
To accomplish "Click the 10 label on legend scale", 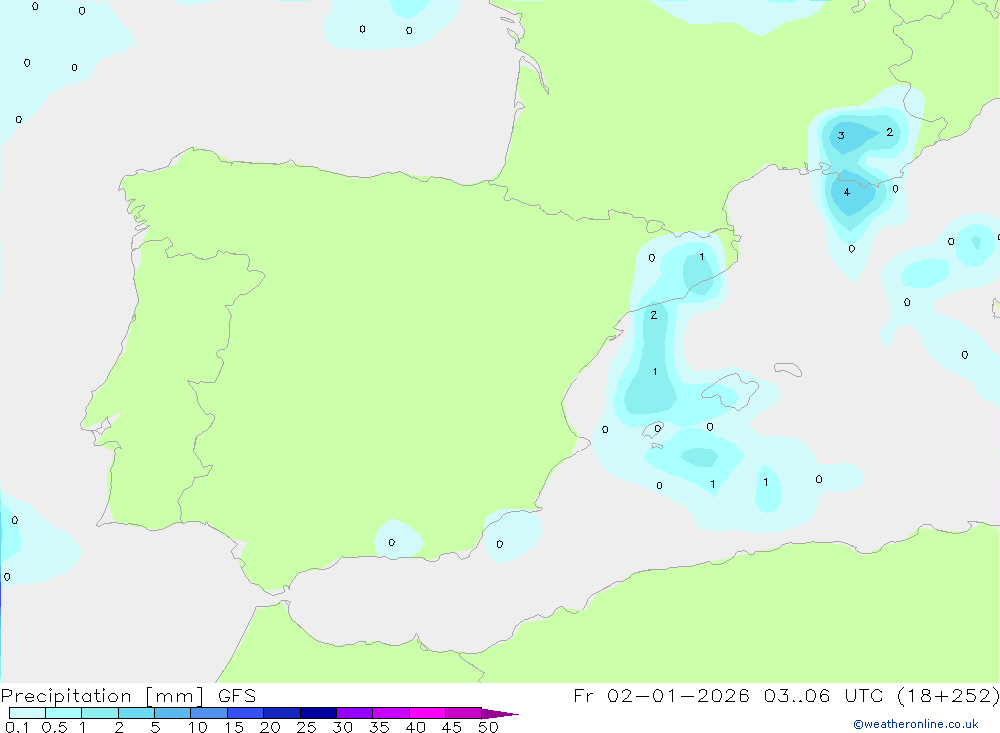I will point(197,727).
